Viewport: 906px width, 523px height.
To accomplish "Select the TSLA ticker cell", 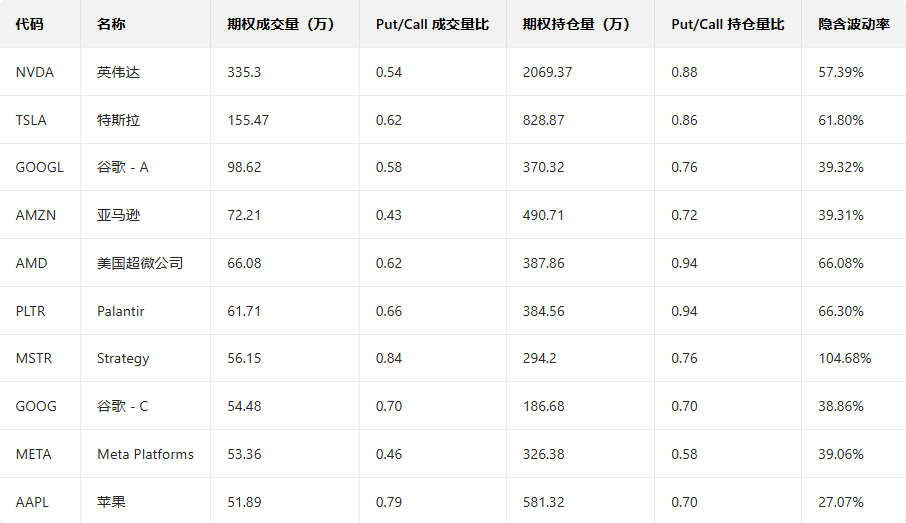I will tap(31, 120).
